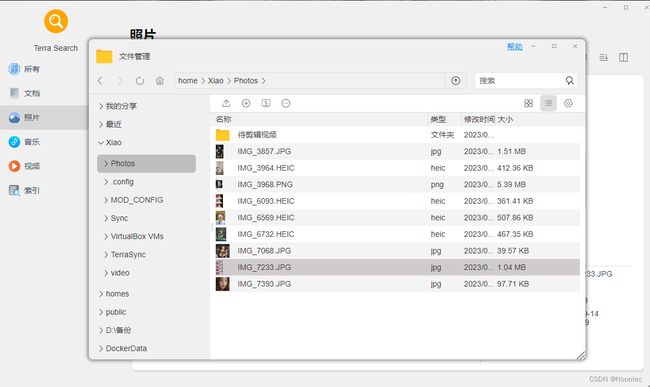Switch to grid thumbnail view

point(529,103)
